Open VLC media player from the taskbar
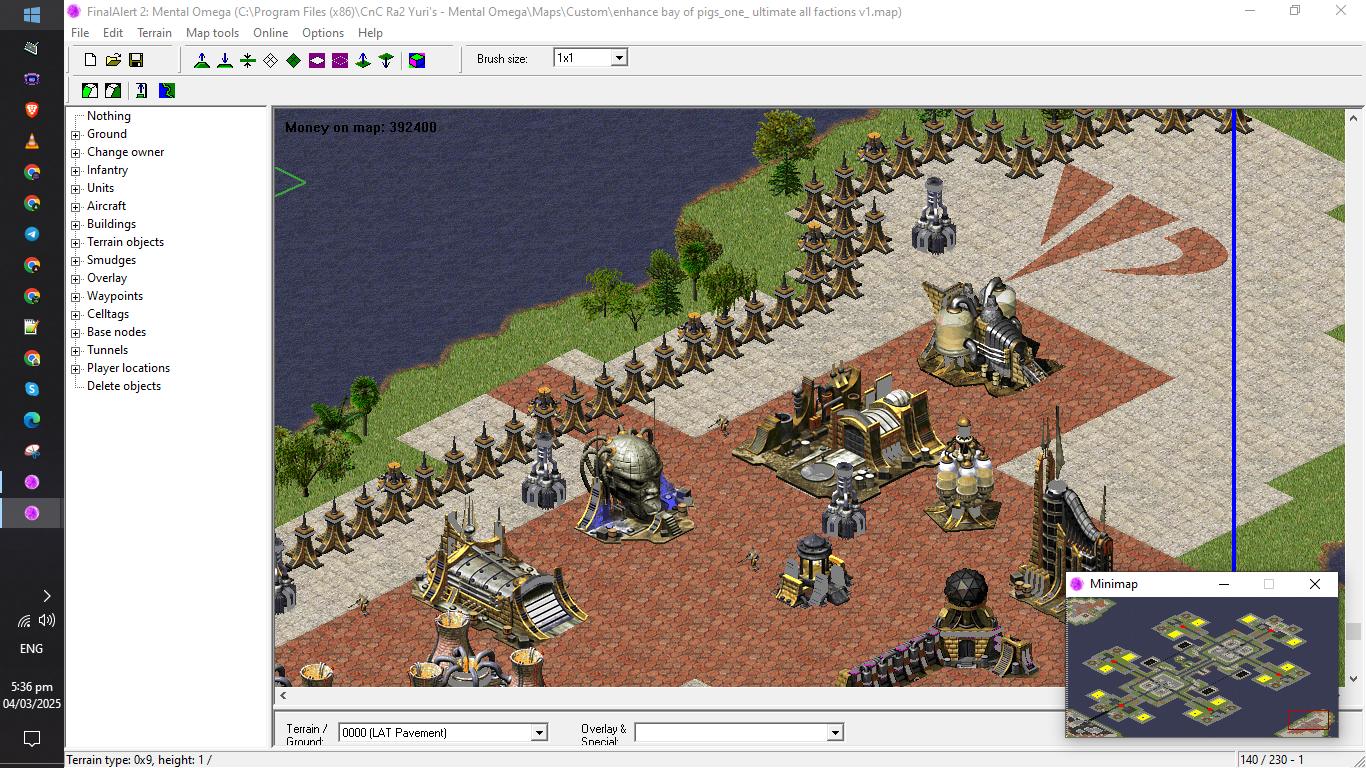 pyautogui.click(x=31, y=141)
